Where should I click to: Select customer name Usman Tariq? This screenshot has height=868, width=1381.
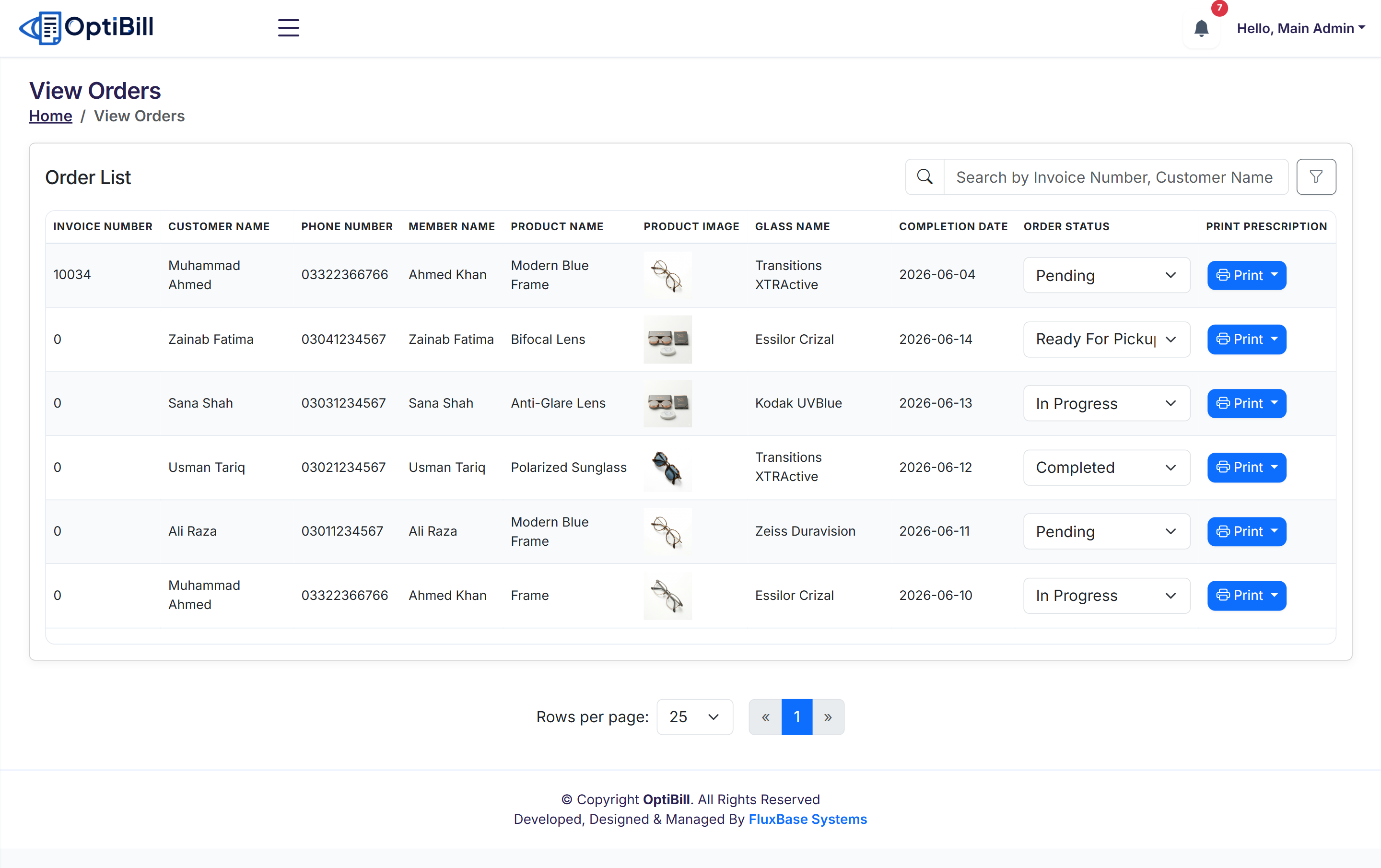(207, 468)
